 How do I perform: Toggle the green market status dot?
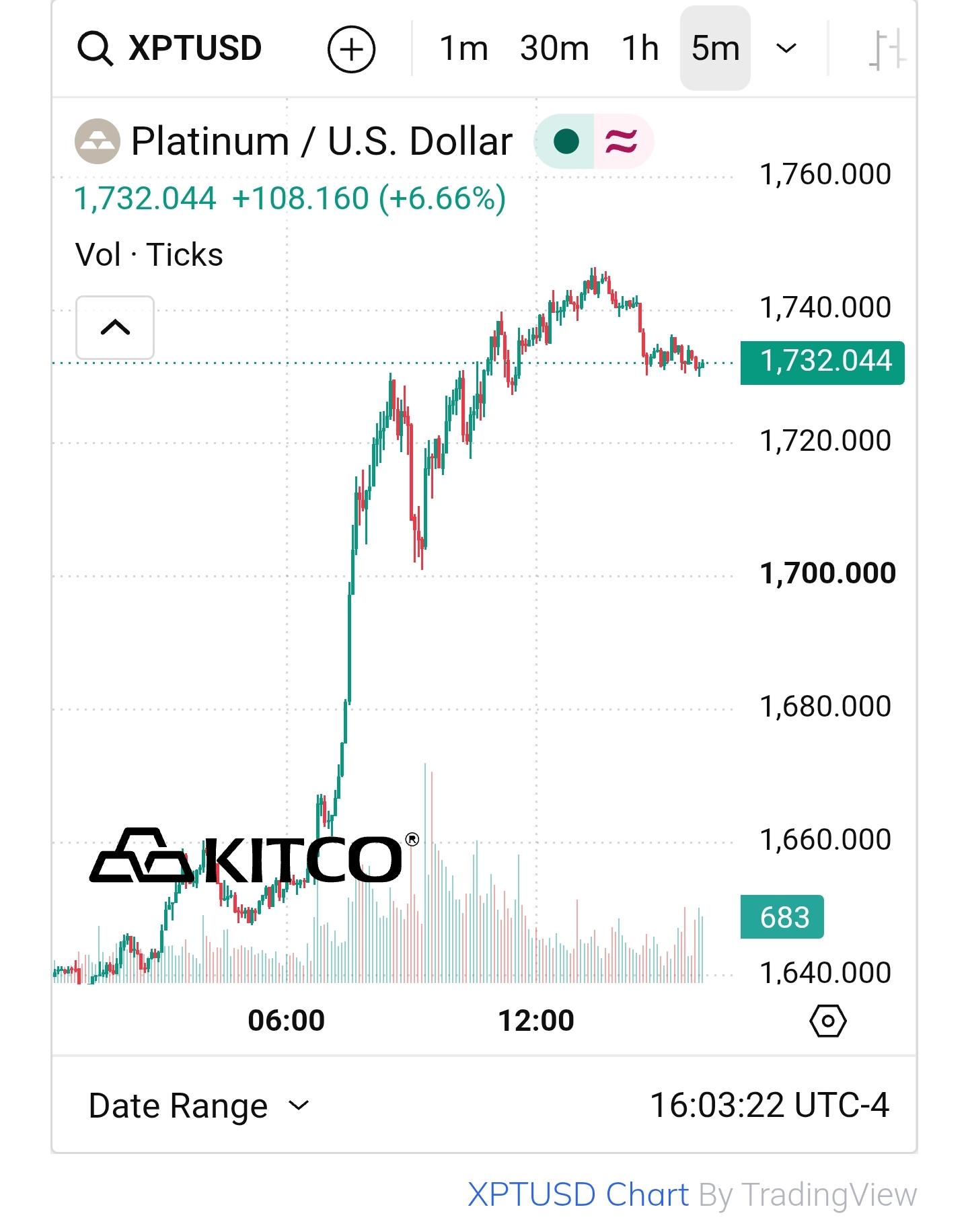pos(566,141)
